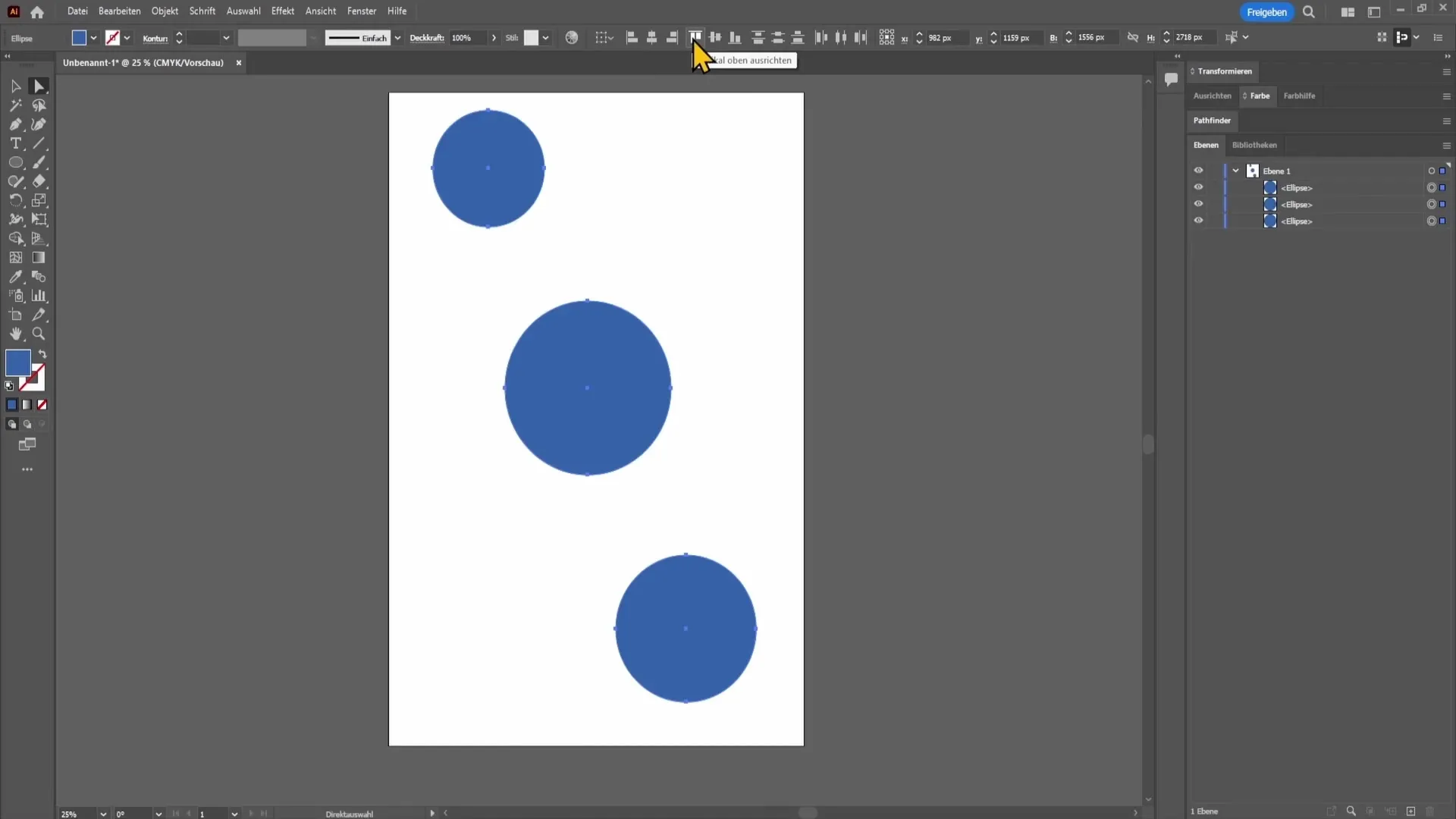Viewport: 1456px width, 819px height.
Task: Select the Paintbrush tool
Action: [39, 162]
